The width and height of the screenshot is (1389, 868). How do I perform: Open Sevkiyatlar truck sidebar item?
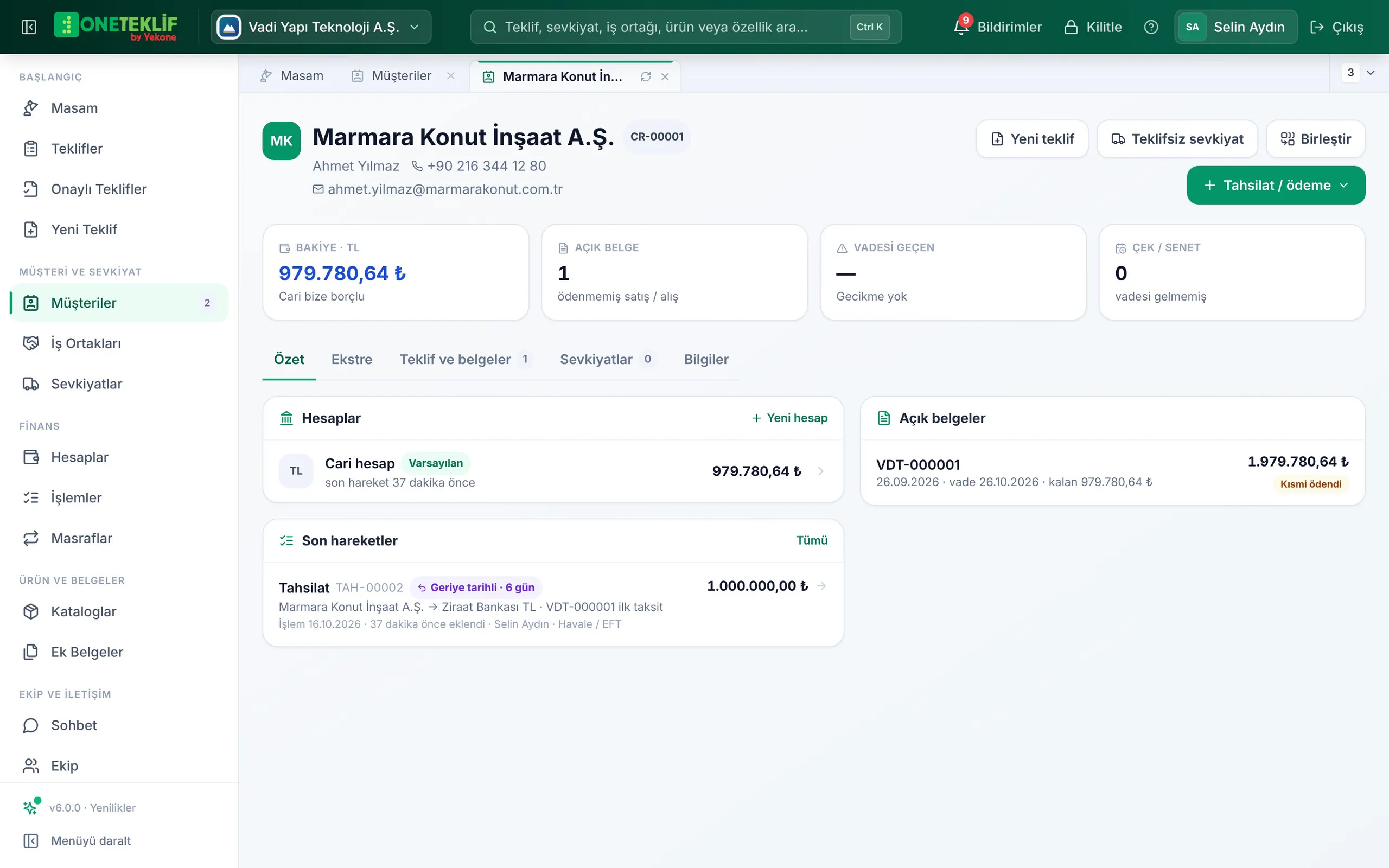pyautogui.click(x=119, y=384)
